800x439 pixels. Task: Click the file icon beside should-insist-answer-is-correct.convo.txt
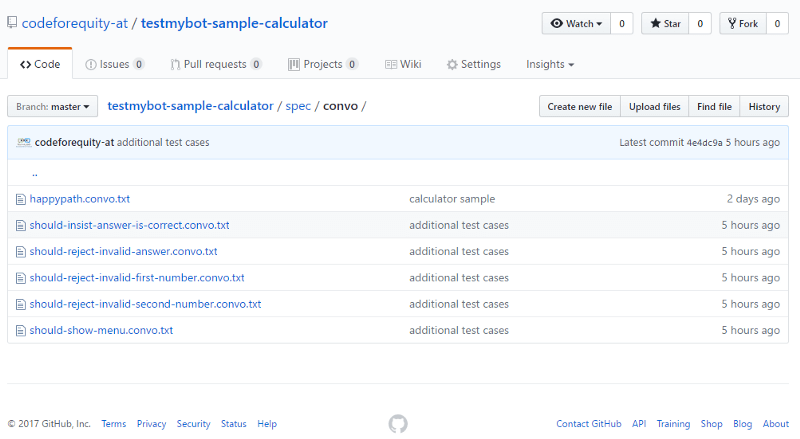point(20,225)
